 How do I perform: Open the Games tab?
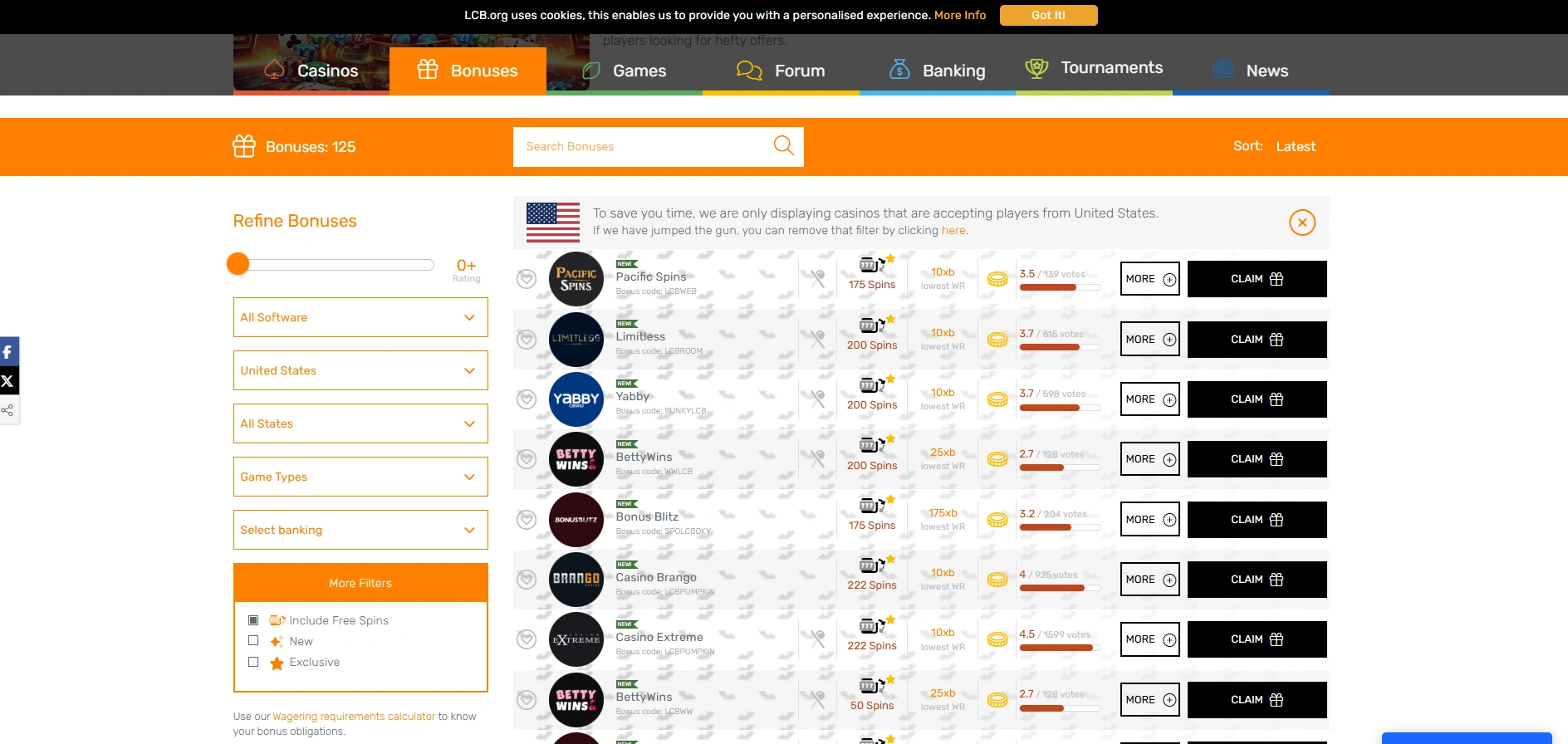click(x=625, y=71)
